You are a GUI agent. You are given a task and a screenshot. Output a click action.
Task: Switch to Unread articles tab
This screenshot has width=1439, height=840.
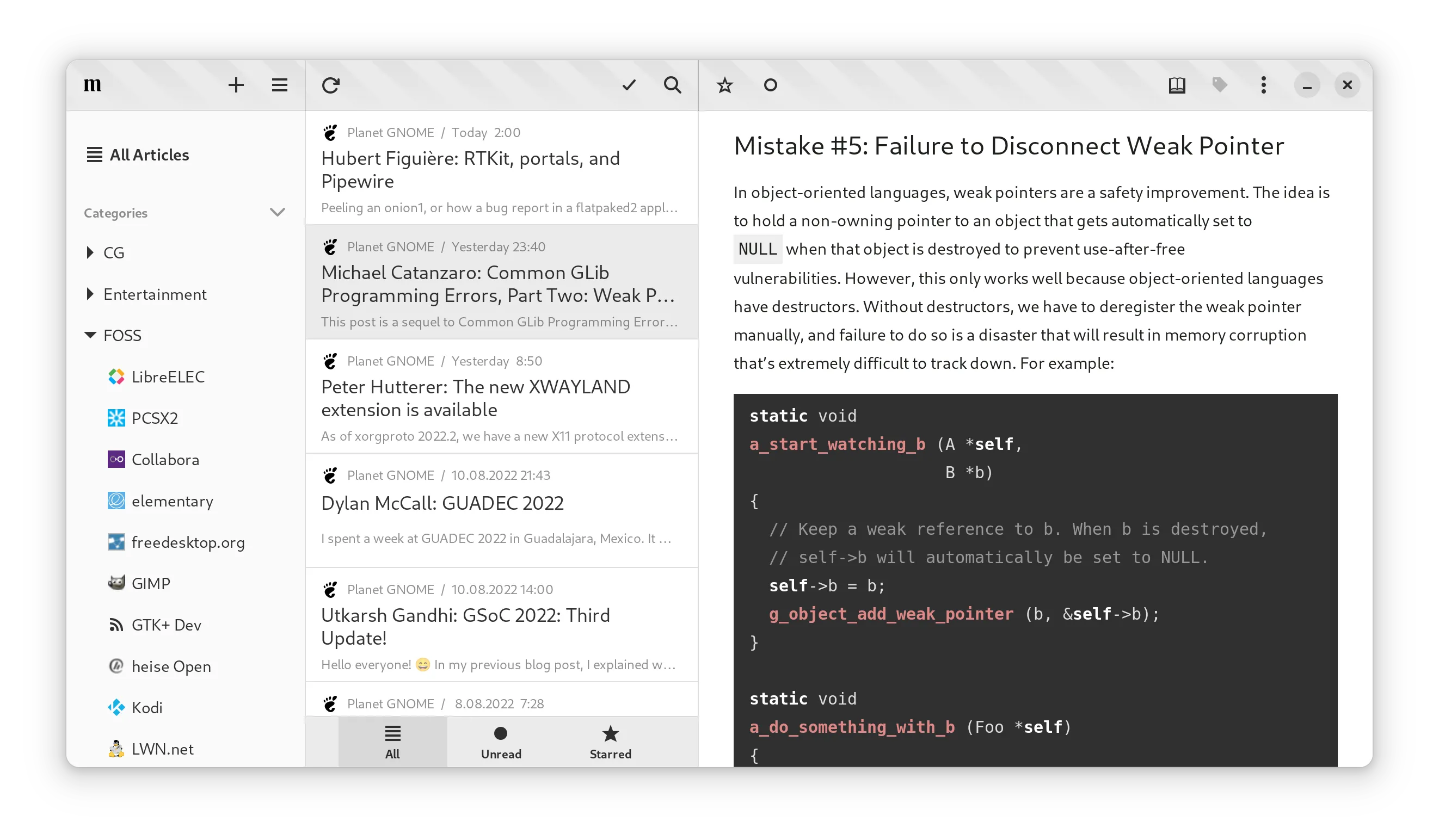(501, 742)
